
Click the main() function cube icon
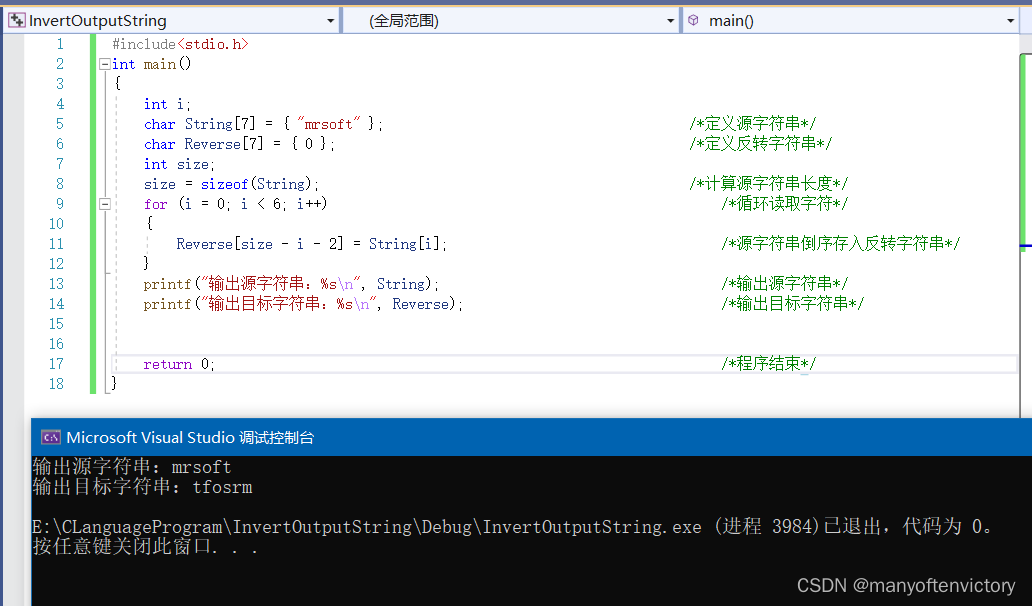(693, 20)
